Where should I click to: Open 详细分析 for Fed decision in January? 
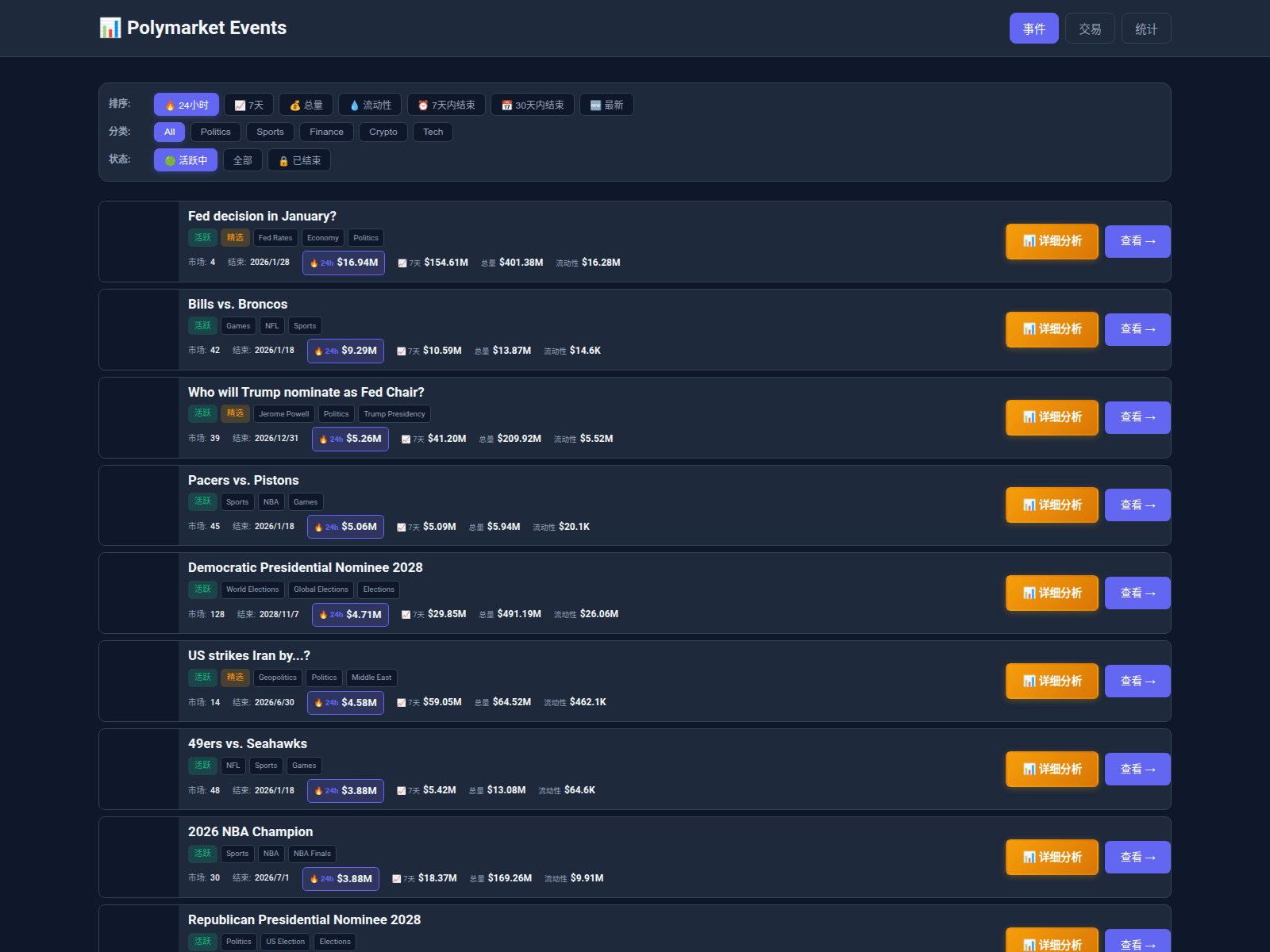(x=1052, y=241)
